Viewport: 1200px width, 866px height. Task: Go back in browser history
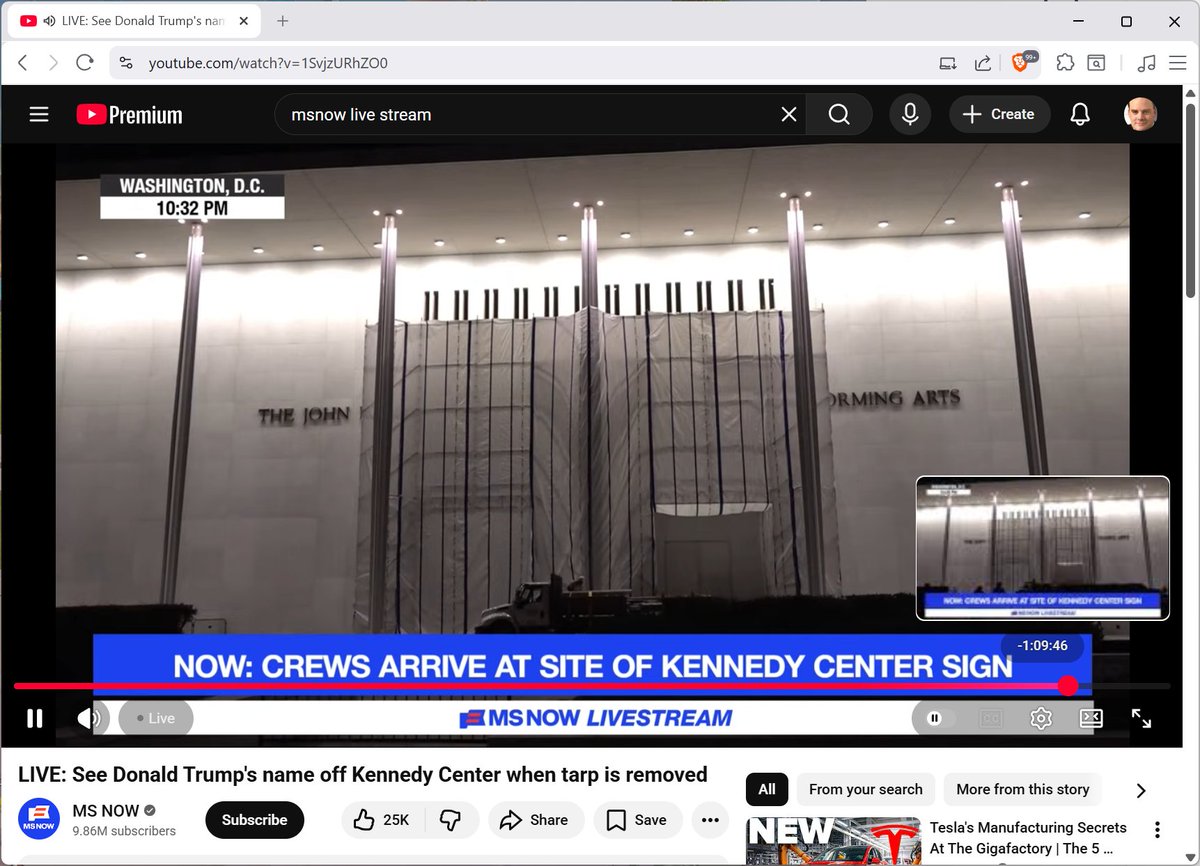coord(23,63)
